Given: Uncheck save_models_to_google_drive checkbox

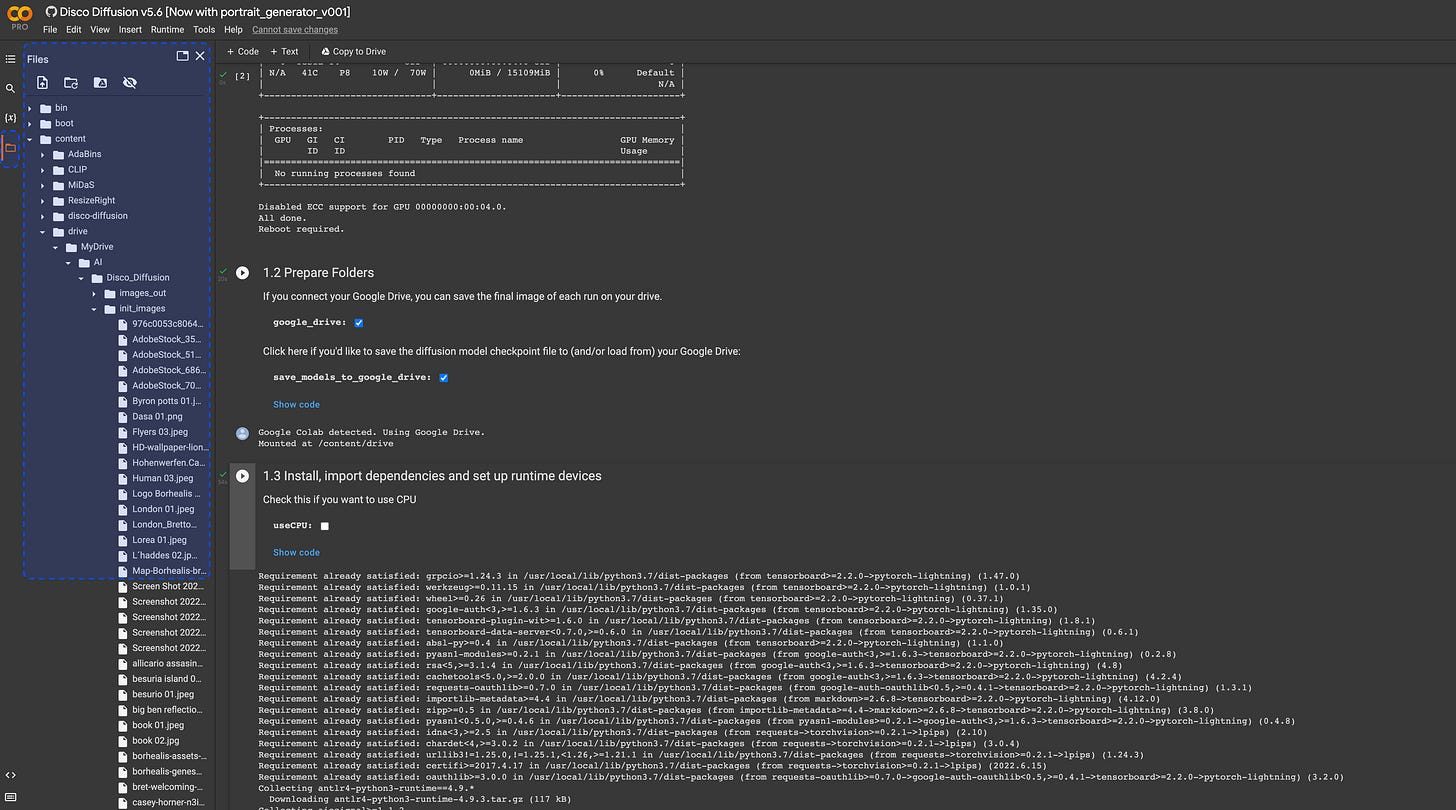Looking at the screenshot, I should 443,378.
